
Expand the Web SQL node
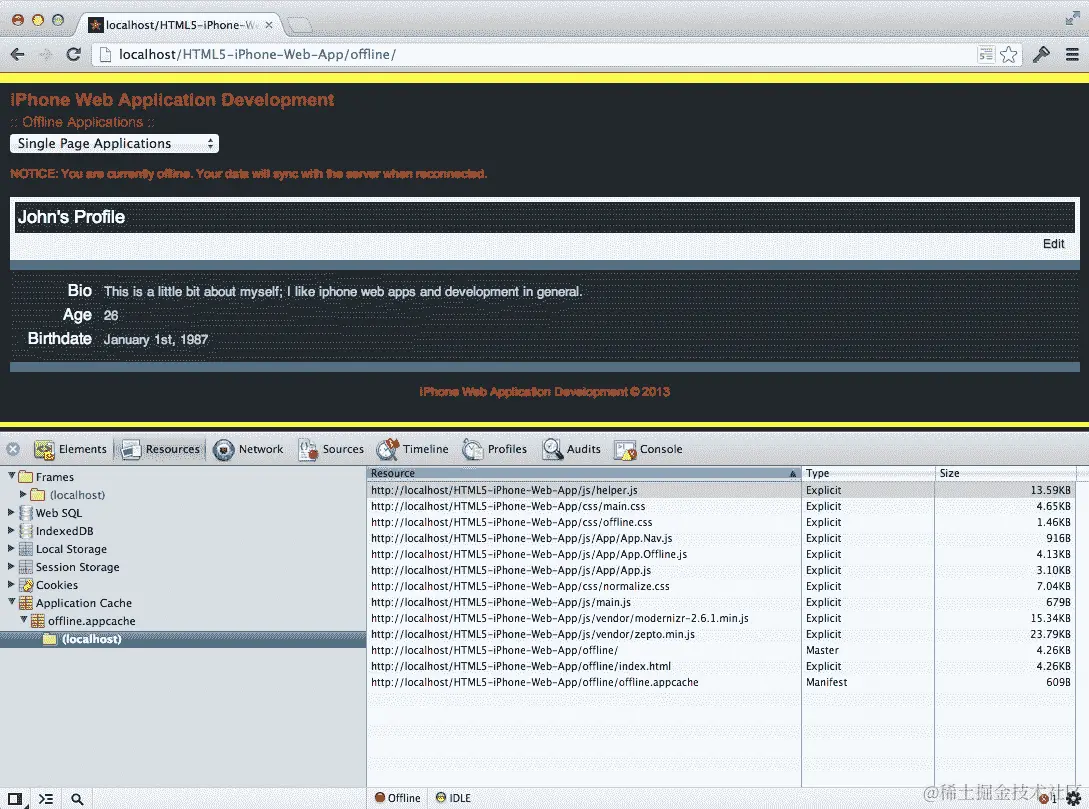coord(11,512)
